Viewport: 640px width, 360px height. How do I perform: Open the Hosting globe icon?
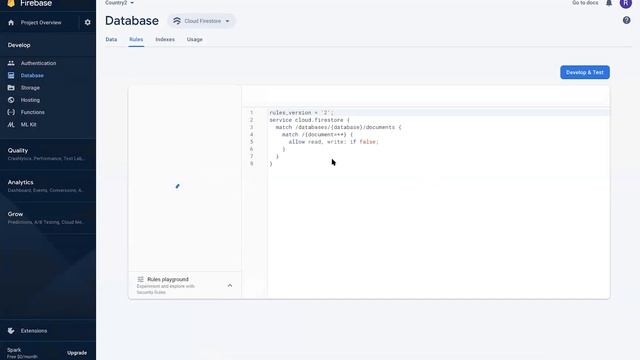11,100
